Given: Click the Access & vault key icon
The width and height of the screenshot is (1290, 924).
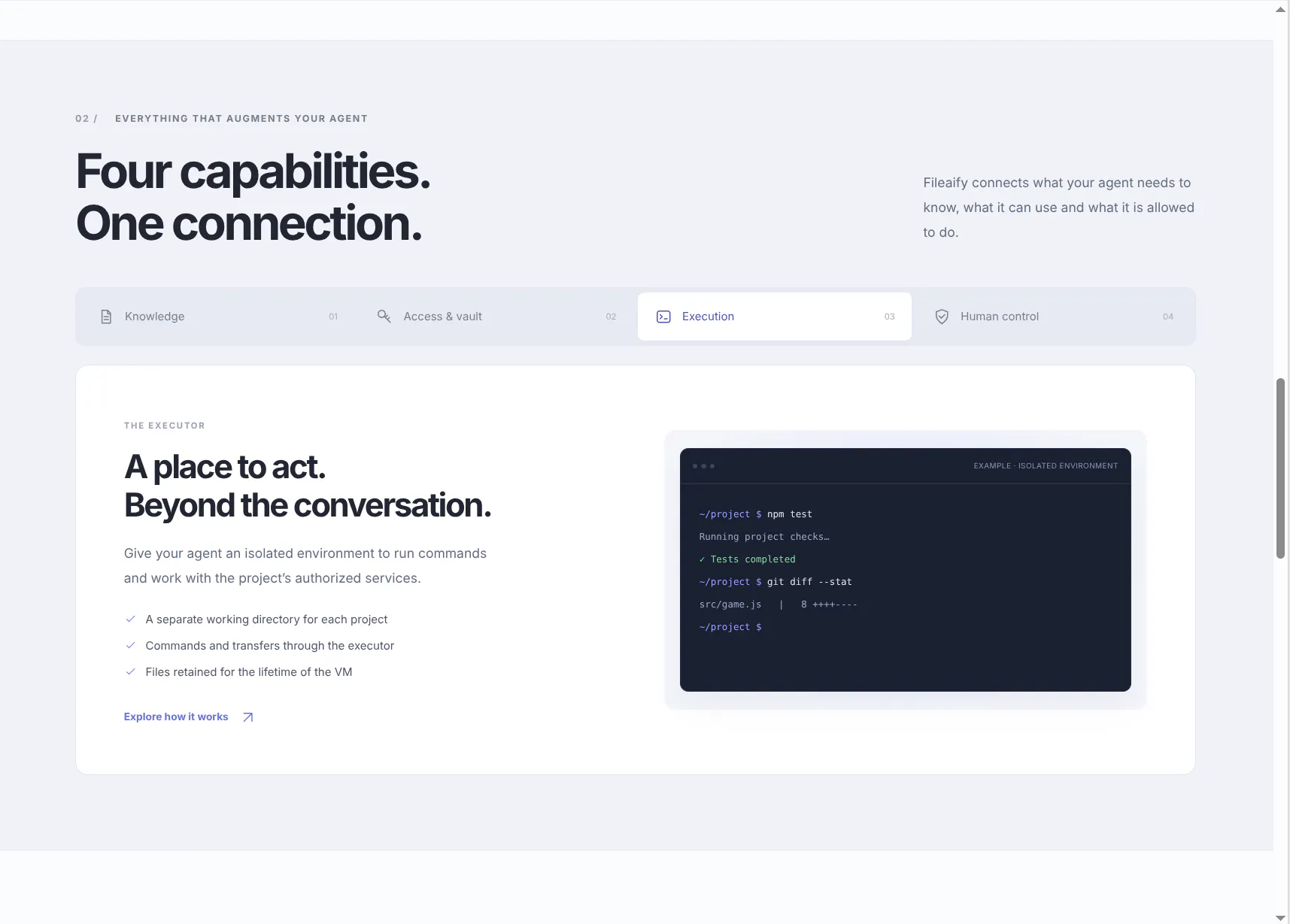Looking at the screenshot, I should pyautogui.click(x=384, y=317).
